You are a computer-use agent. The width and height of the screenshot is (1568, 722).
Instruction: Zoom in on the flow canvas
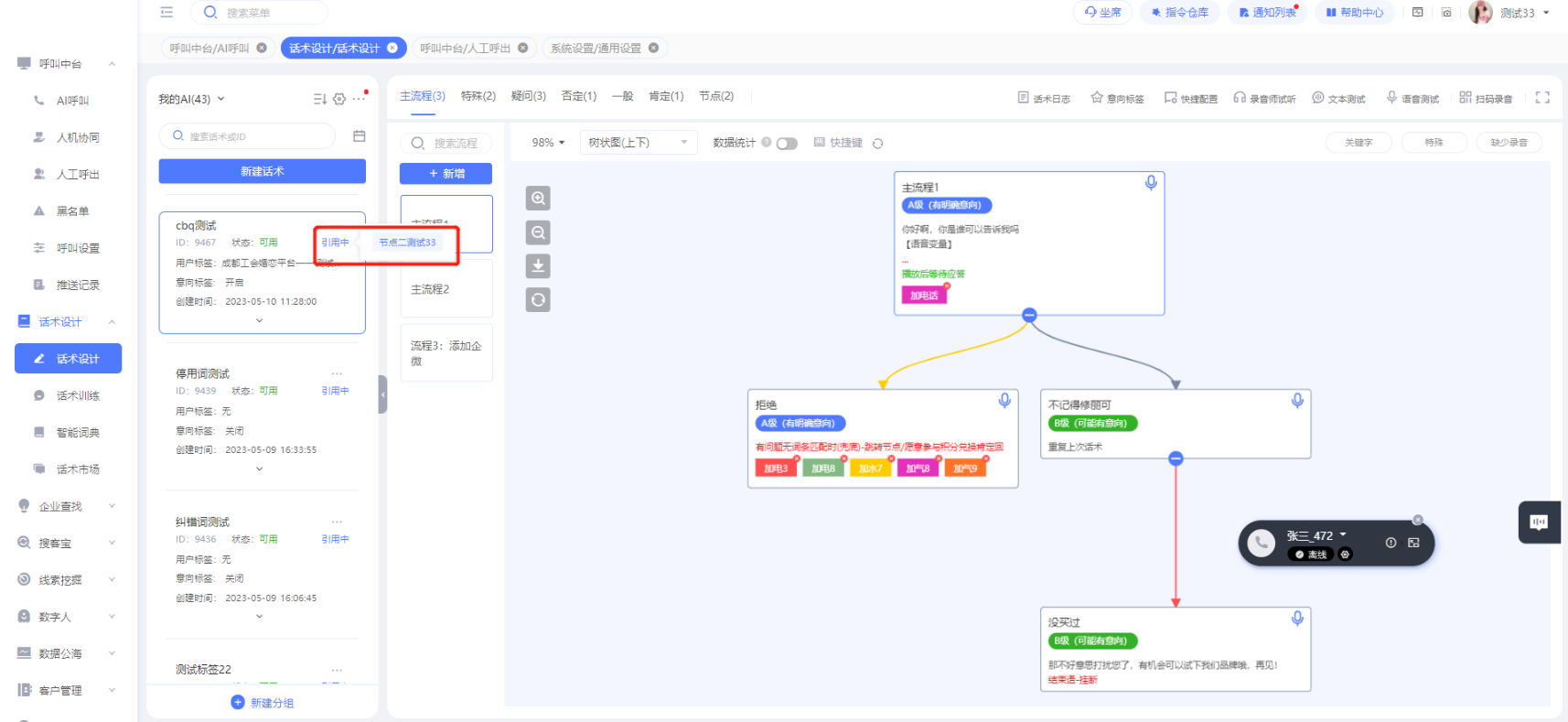click(x=538, y=199)
